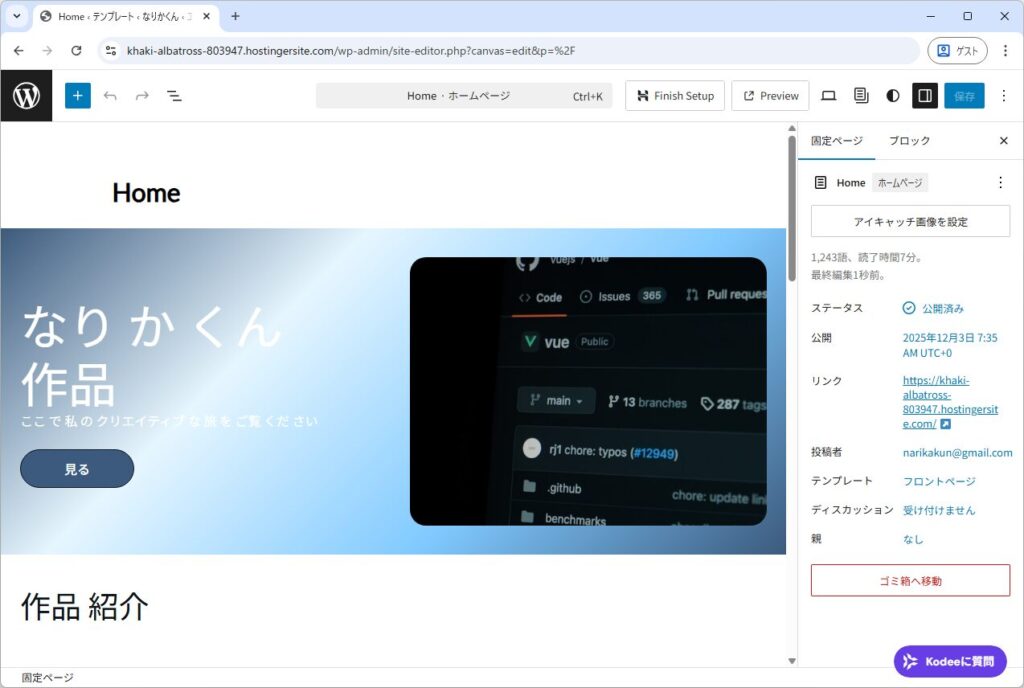
Task: Click the redo arrow icon
Action: click(x=142, y=96)
